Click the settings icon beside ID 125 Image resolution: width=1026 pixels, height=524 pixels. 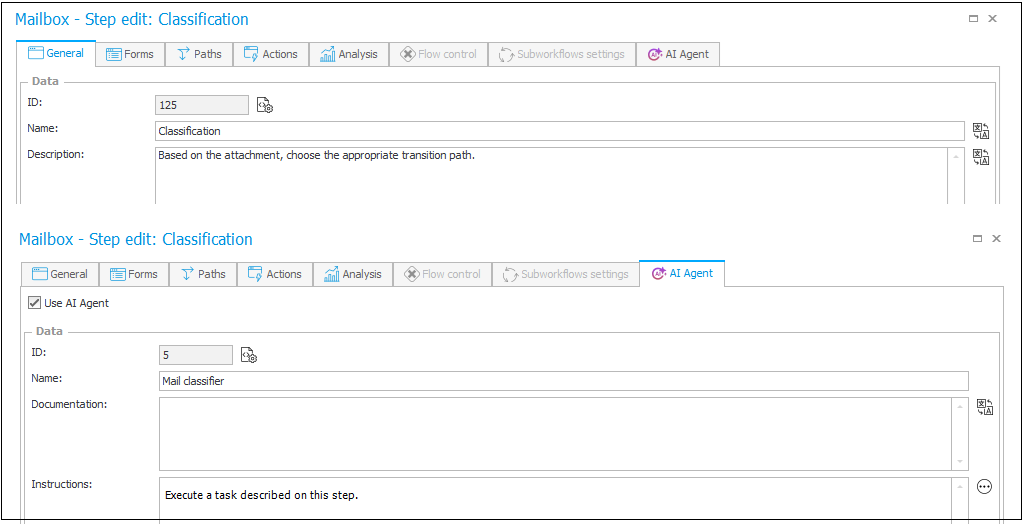[x=264, y=105]
